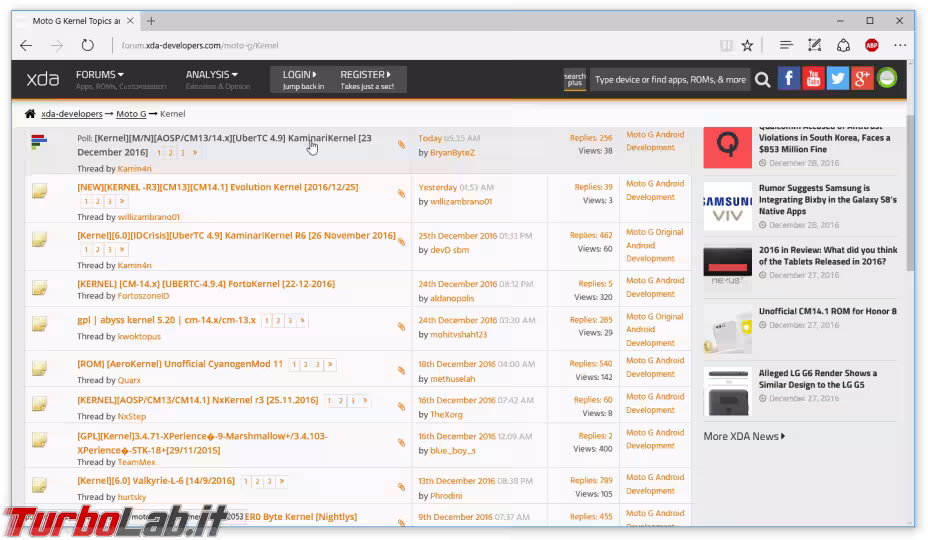Click attachment clip on abyss kernel thread
The image size is (928, 540).
click(401, 327)
